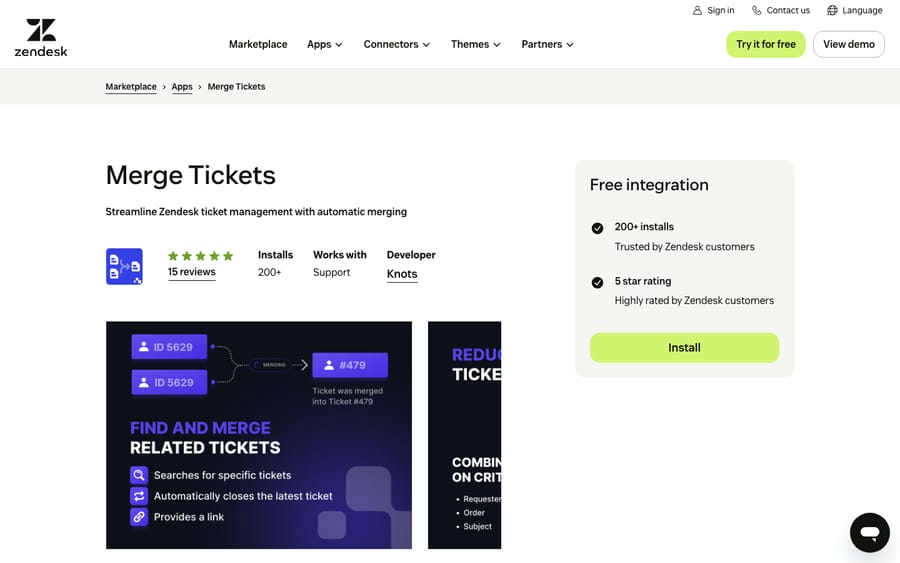Click the Contact us phone icon
Image resolution: width=900 pixels, height=563 pixels.
757,10
